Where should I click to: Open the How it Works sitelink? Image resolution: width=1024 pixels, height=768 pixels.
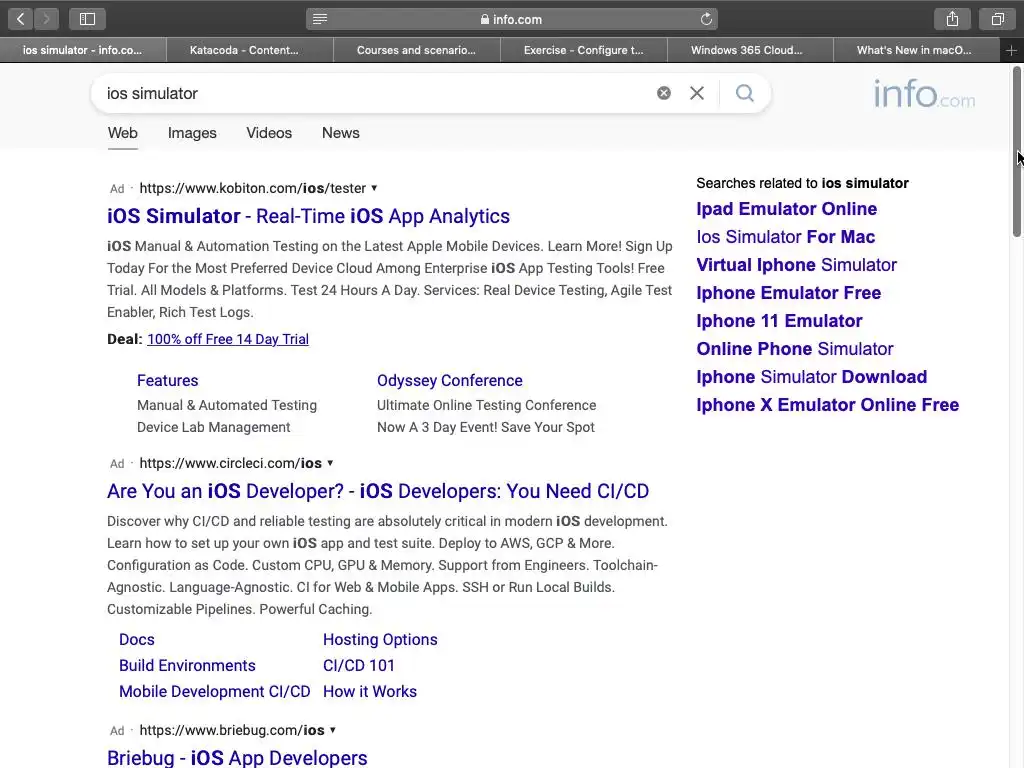370,692
